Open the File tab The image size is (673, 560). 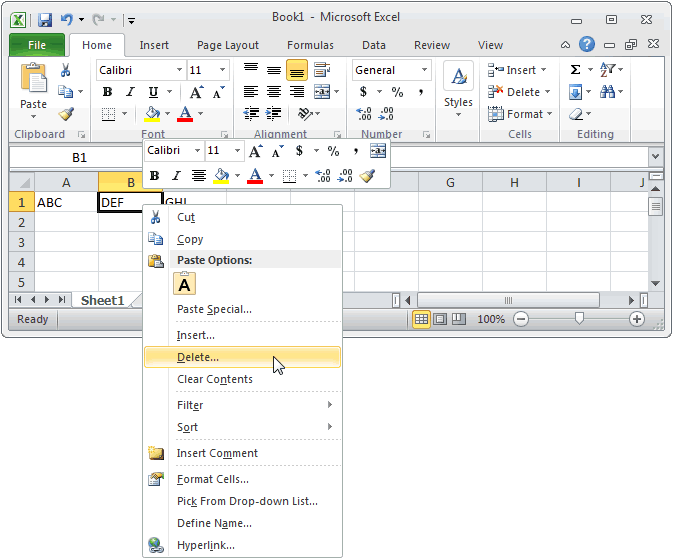click(x=37, y=45)
